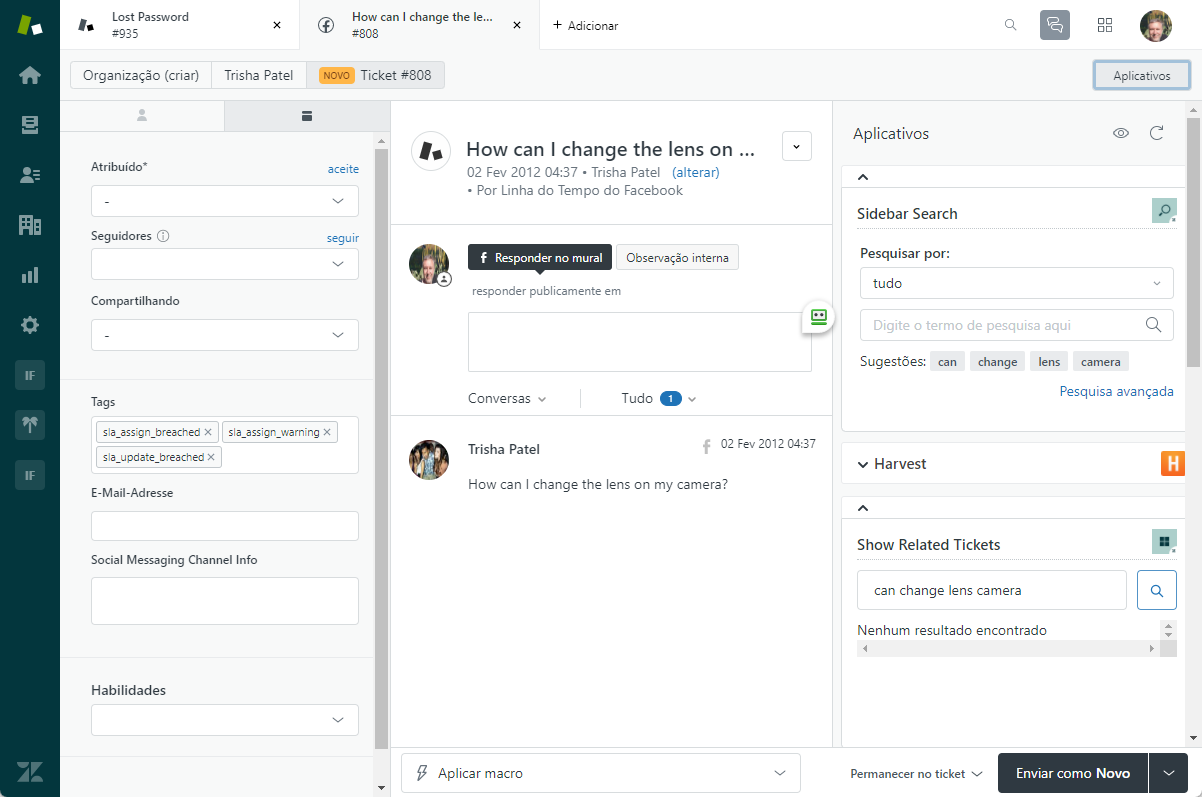The image size is (1202, 797).
Task: Click the Pesquisa avançada link
Action: pyautogui.click(x=1116, y=391)
